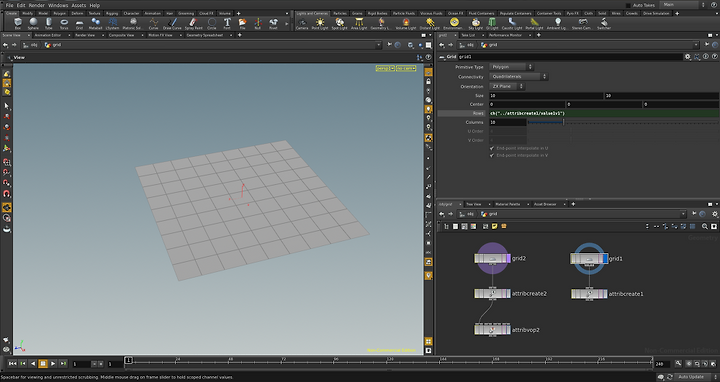Select the Platonic Solids shelf tool
This screenshot has width=720, height=382.
133,23
